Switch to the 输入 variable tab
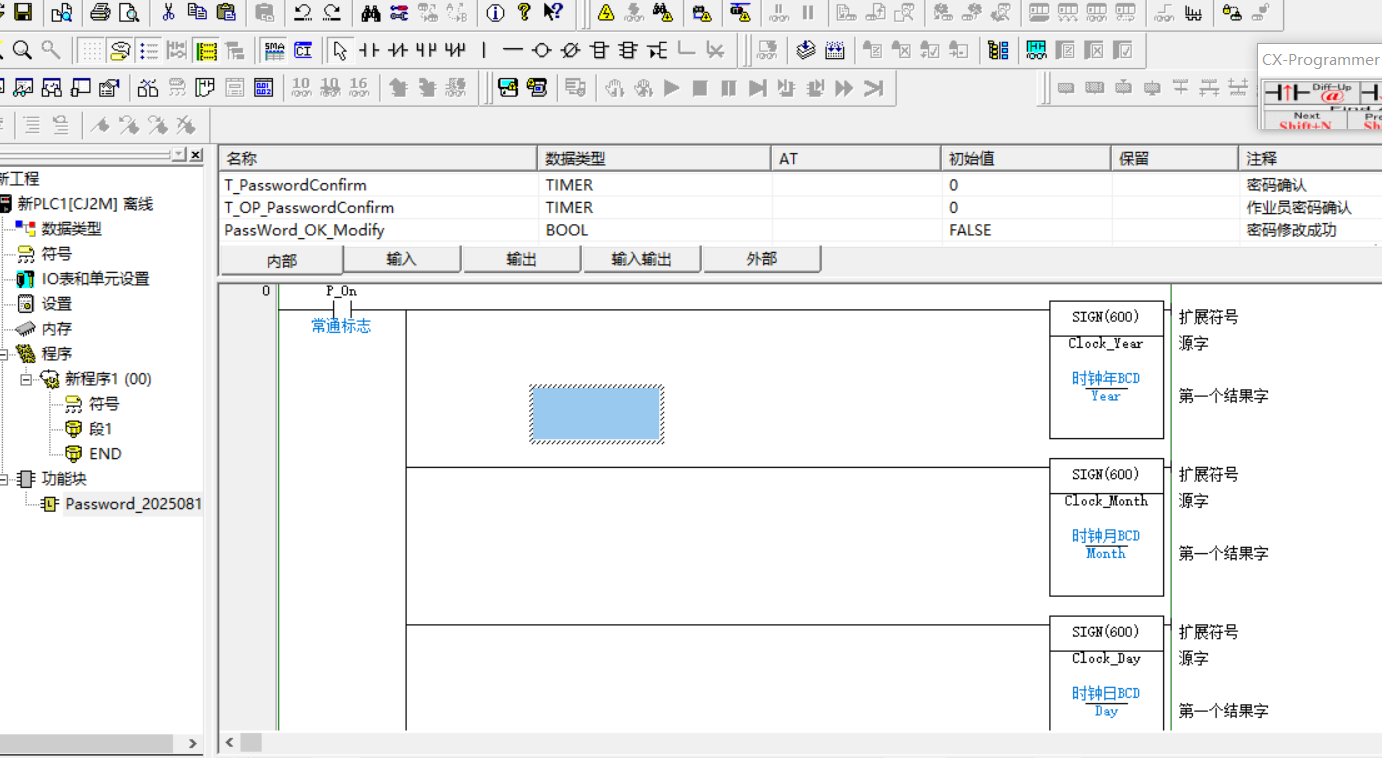 coord(401,259)
